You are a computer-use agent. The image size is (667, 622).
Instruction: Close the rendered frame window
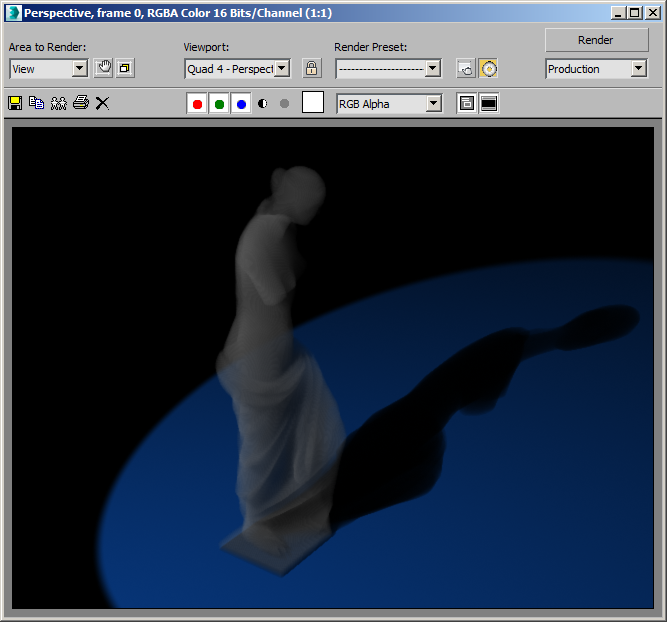coord(653,13)
